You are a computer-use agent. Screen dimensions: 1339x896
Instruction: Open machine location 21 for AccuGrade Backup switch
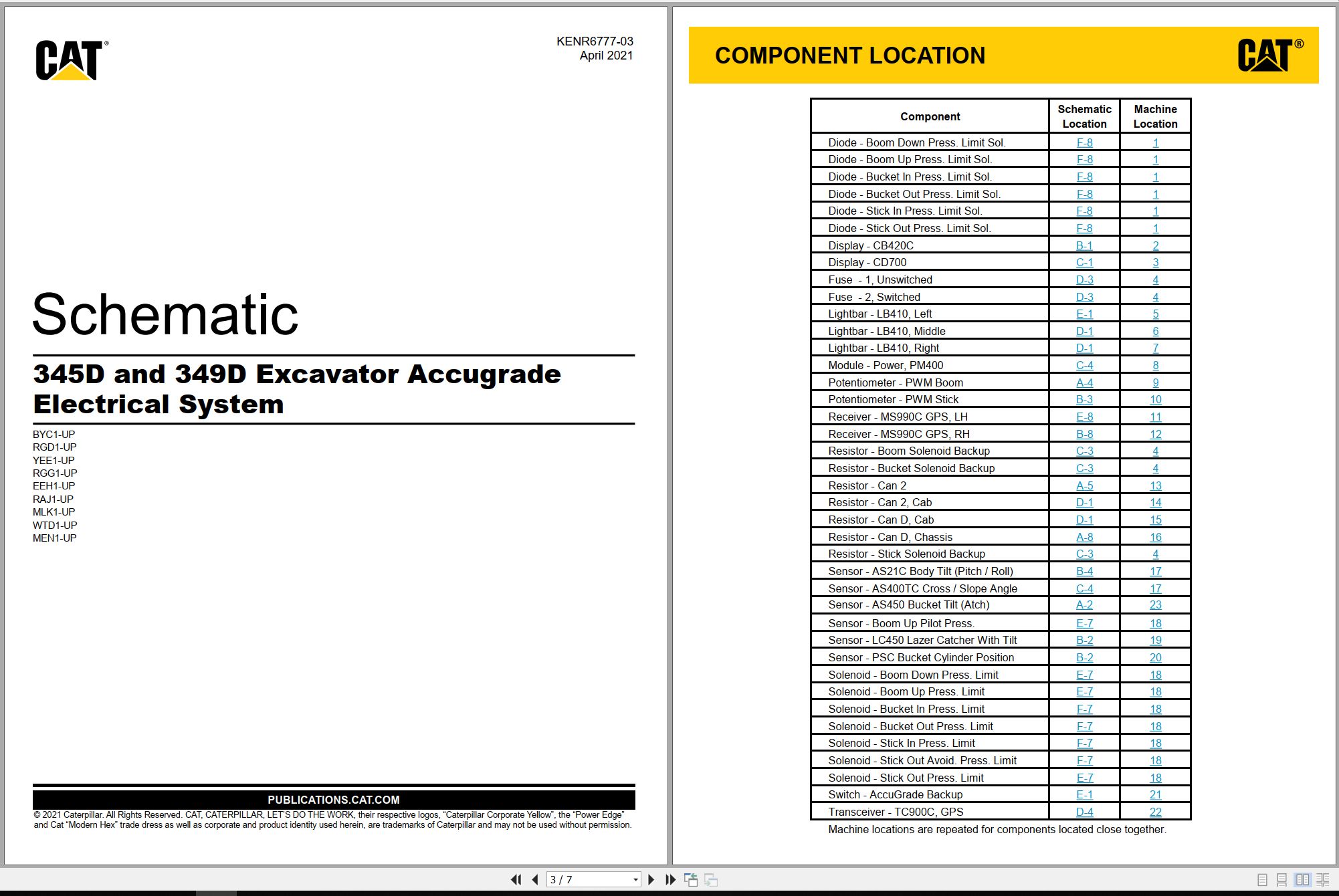tap(1155, 794)
